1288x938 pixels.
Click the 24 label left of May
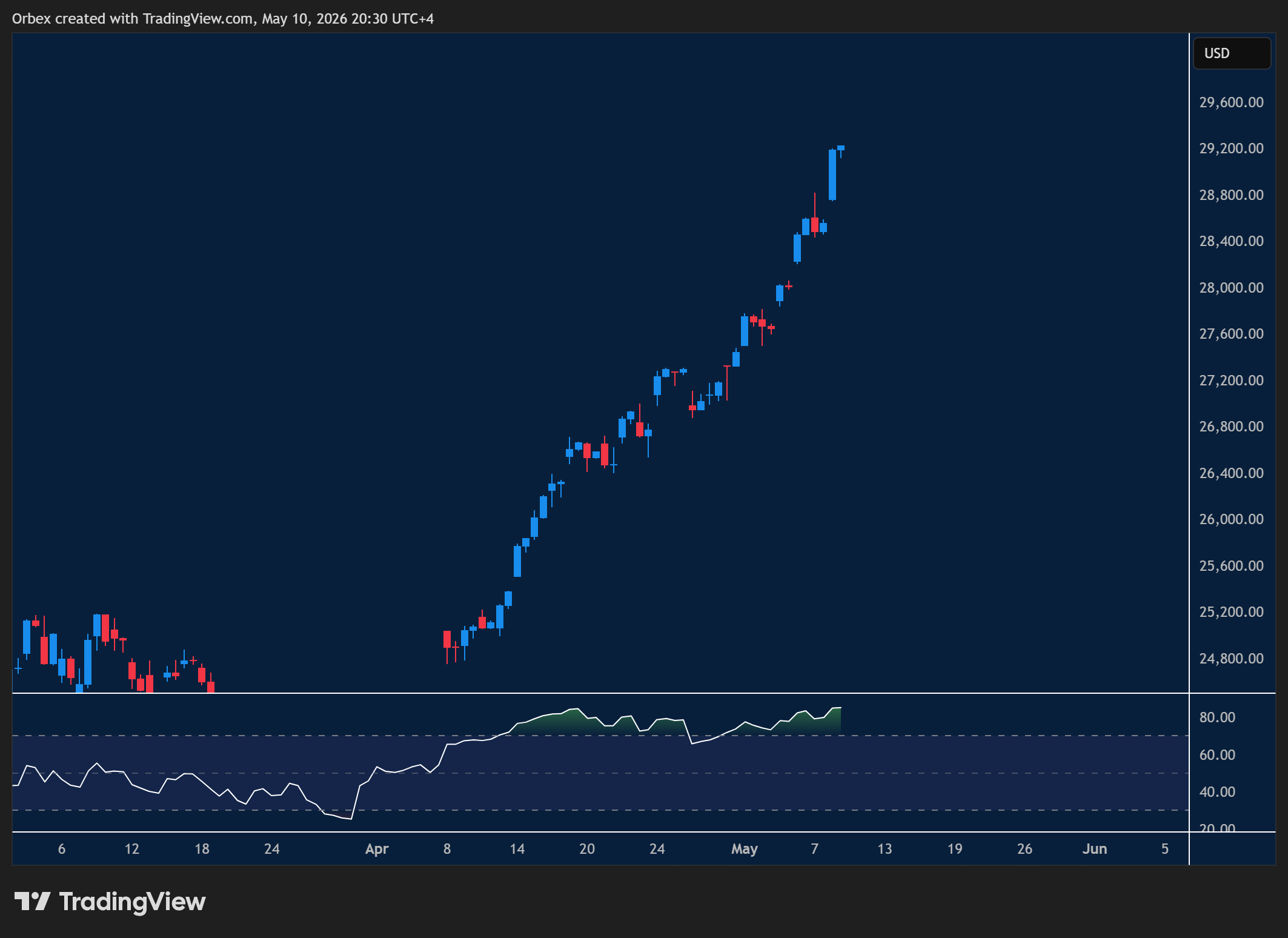click(657, 849)
